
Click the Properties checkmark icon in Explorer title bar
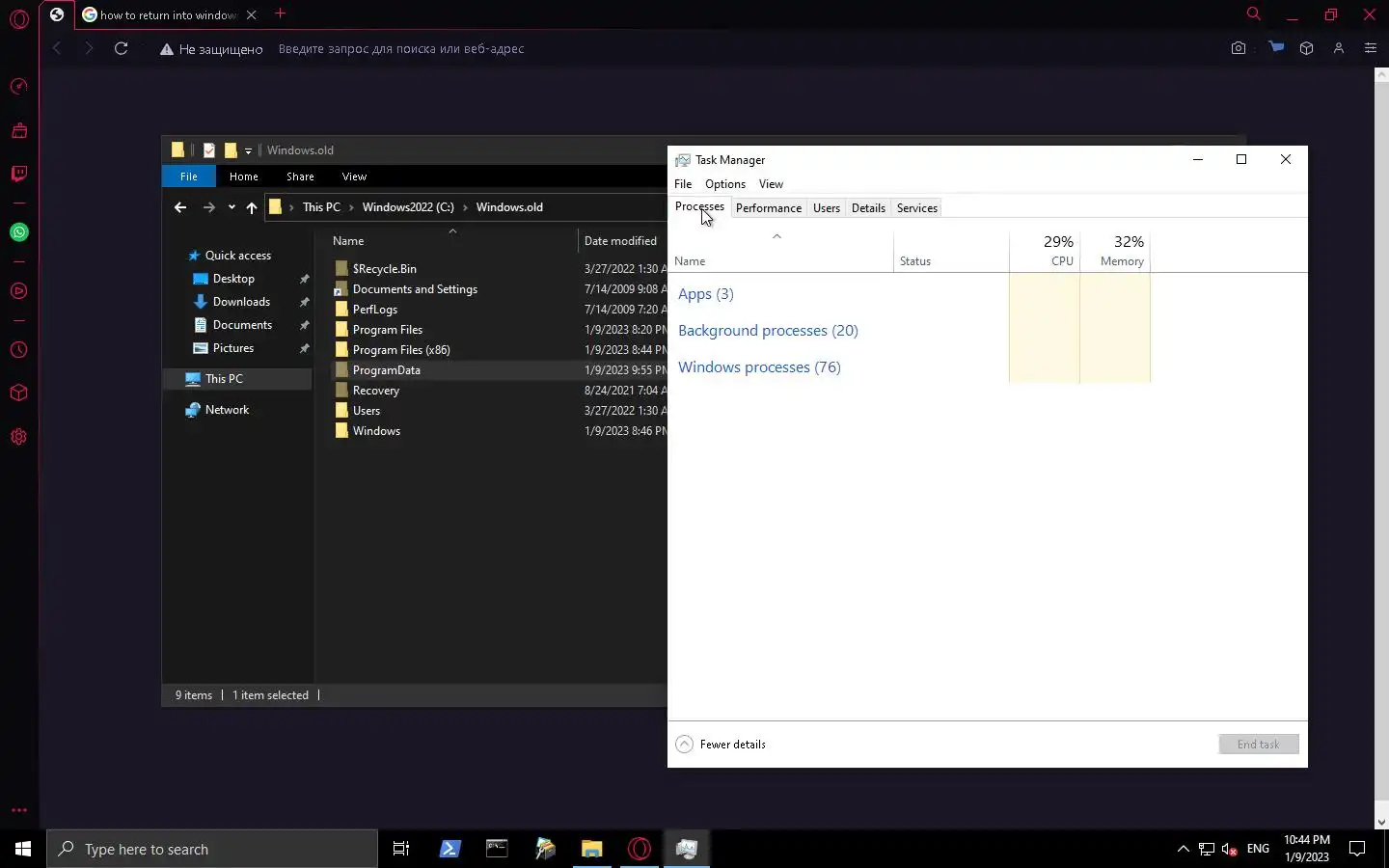point(208,149)
